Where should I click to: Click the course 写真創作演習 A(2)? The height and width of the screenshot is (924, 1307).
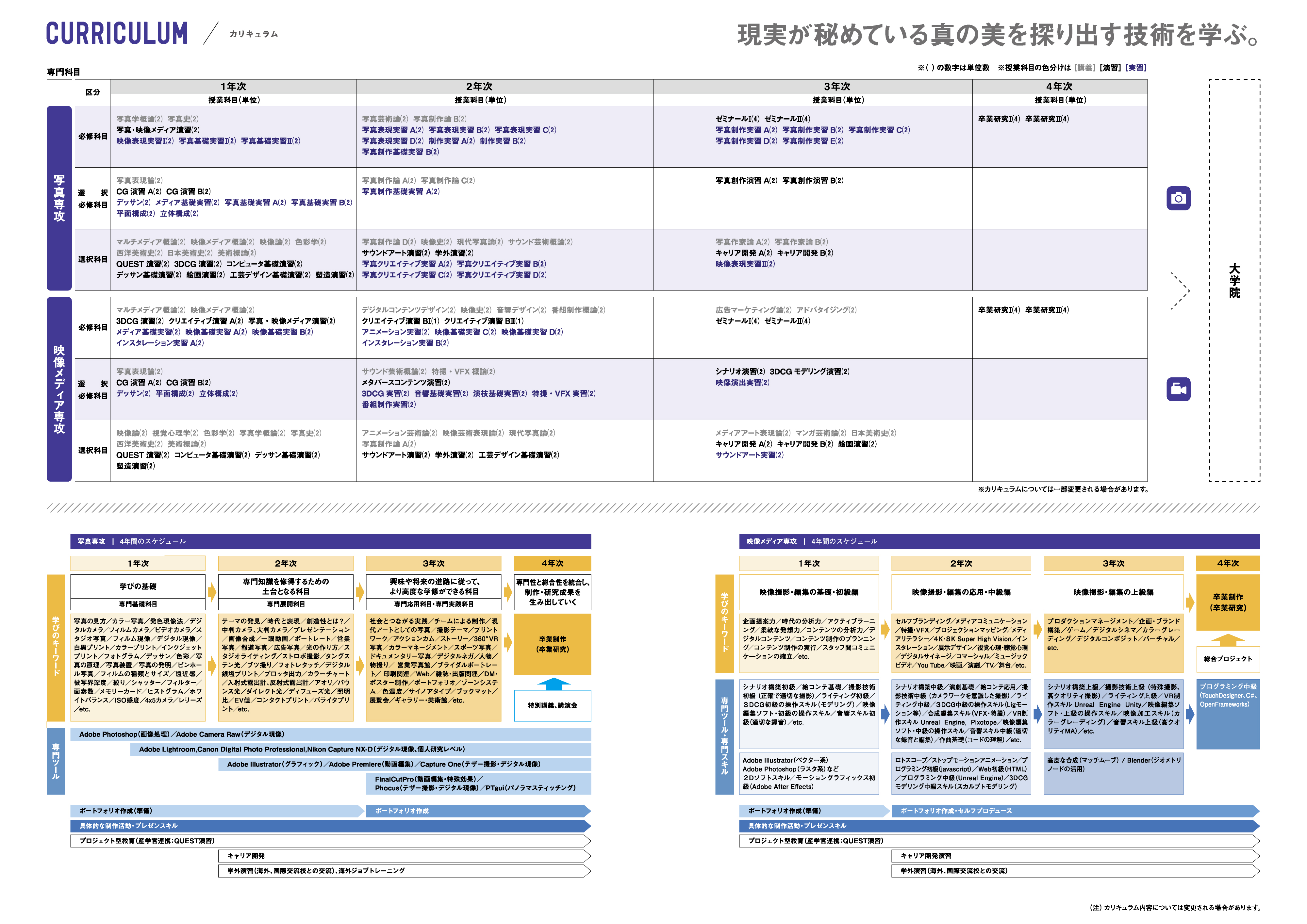[746, 180]
